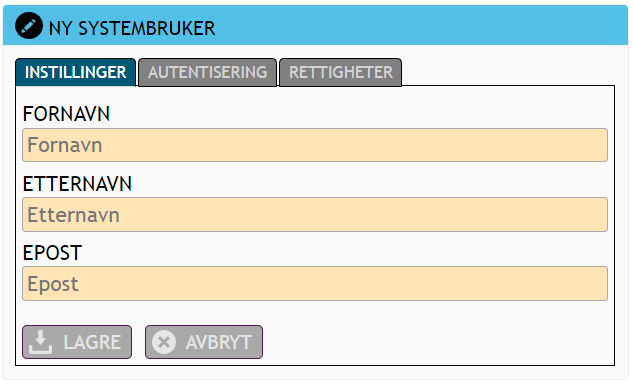This screenshot has height=386, width=633.
Task: Switch to the AUTENTISERING tab
Action: click(208, 72)
